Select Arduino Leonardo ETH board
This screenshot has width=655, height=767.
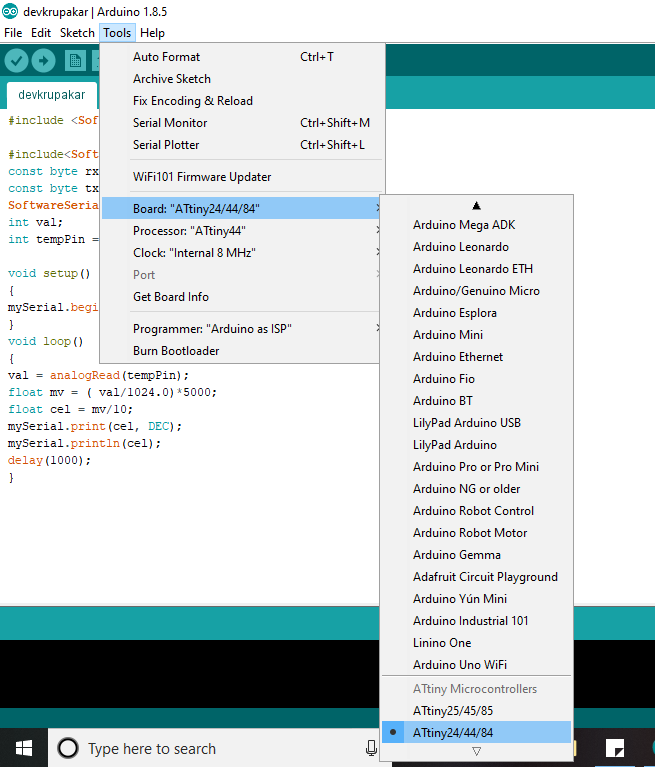point(476,269)
